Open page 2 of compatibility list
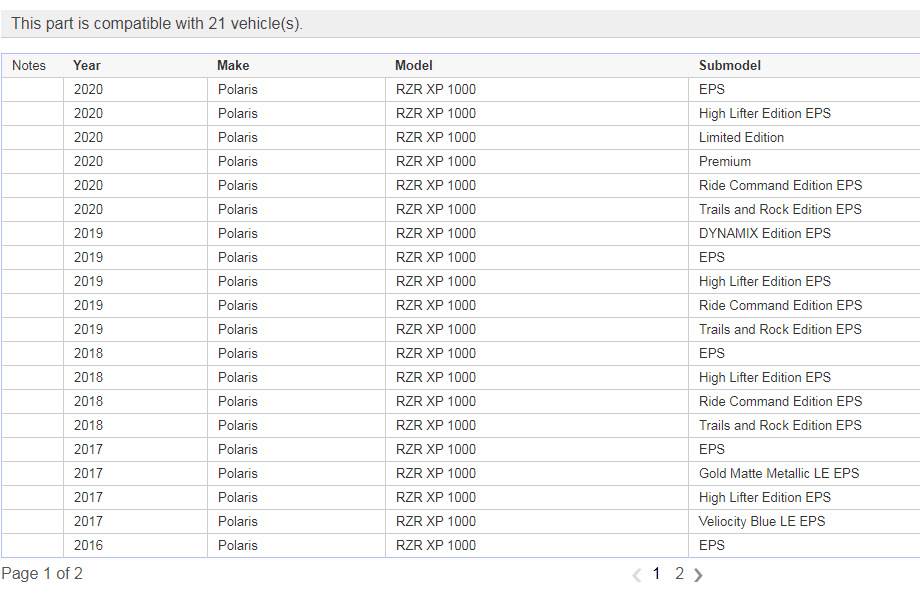 tap(679, 574)
